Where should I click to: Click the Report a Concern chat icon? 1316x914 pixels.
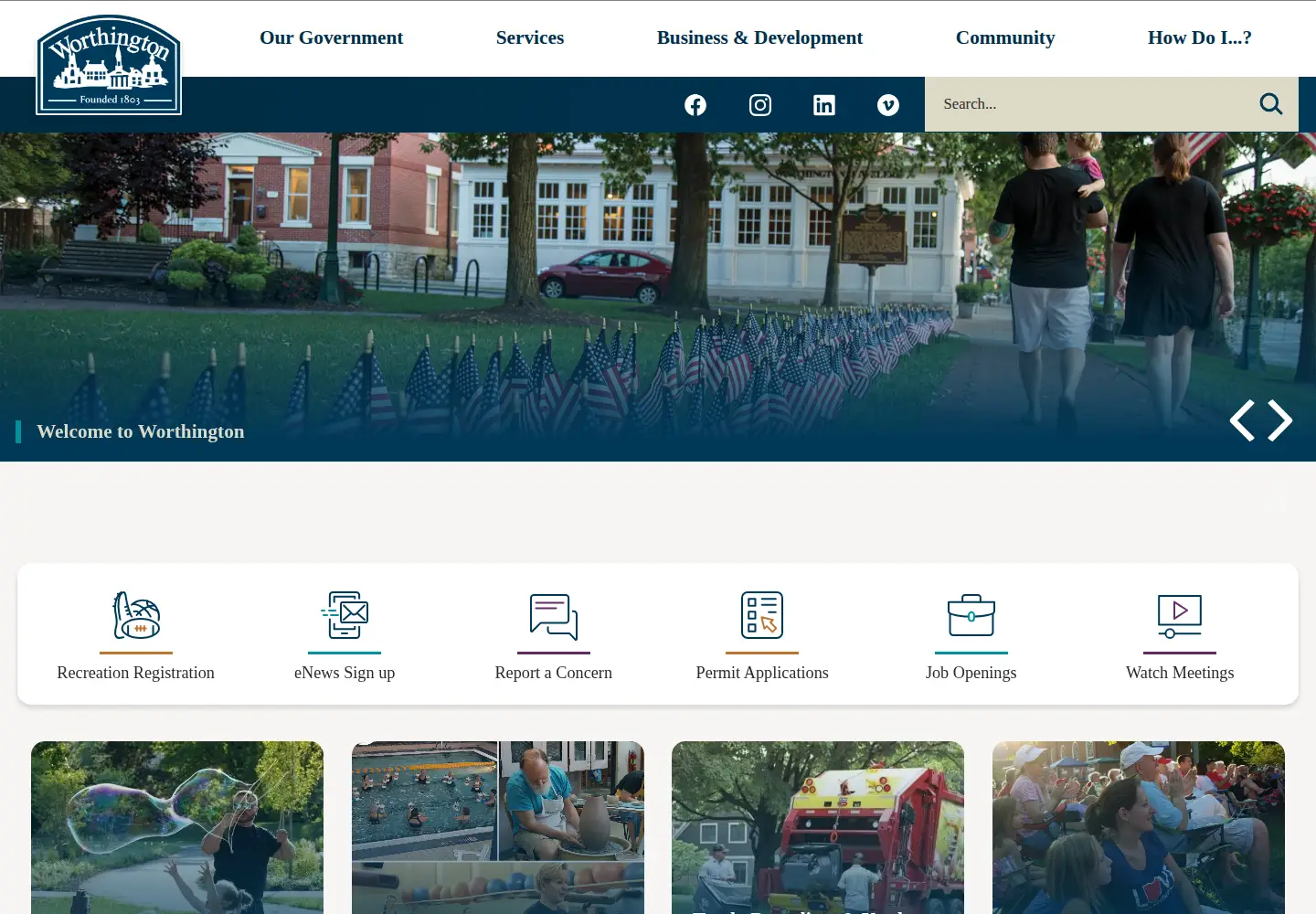[x=554, y=617]
